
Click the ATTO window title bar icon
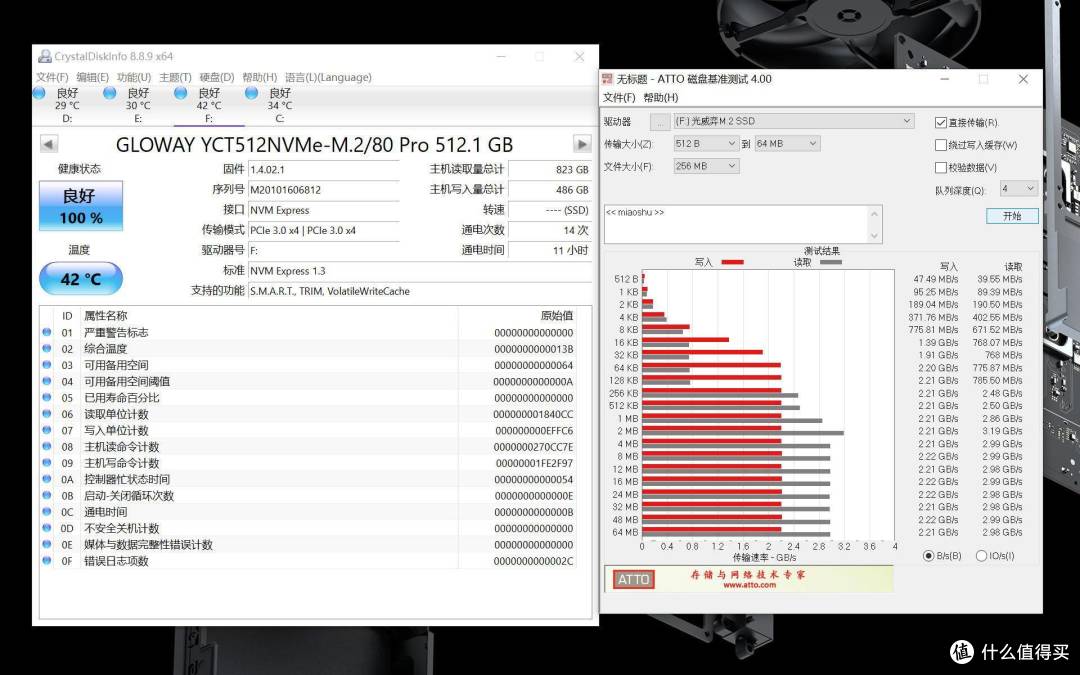tap(608, 79)
